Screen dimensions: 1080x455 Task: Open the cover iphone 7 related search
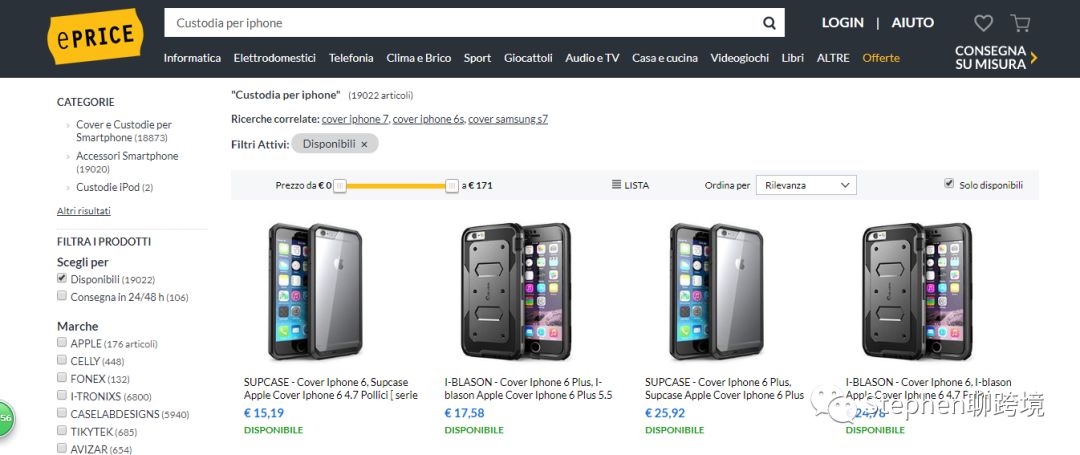pos(355,119)
